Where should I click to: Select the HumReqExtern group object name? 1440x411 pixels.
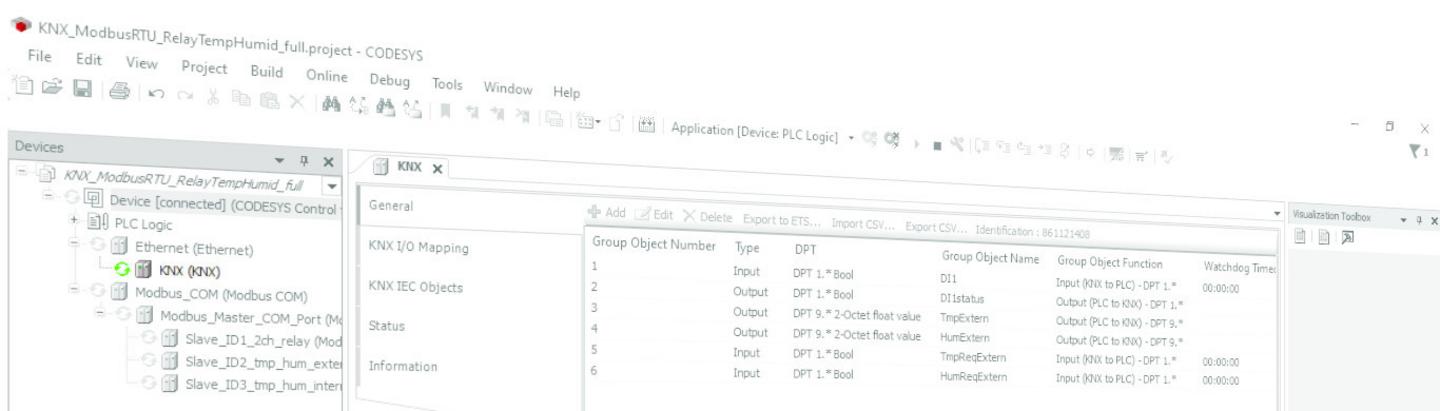974,378
